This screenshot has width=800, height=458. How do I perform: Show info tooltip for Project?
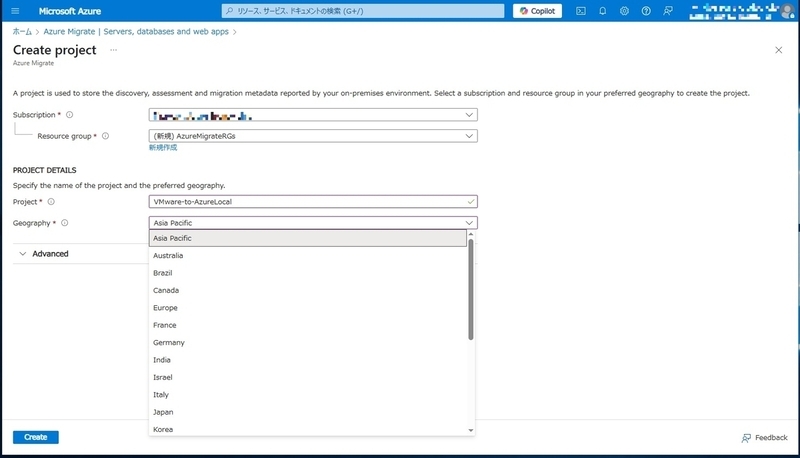point(51,202)
